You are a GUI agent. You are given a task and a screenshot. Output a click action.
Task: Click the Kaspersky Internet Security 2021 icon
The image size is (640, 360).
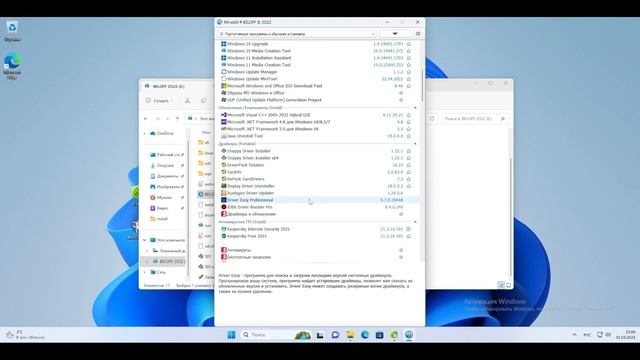tap(224, 229)
